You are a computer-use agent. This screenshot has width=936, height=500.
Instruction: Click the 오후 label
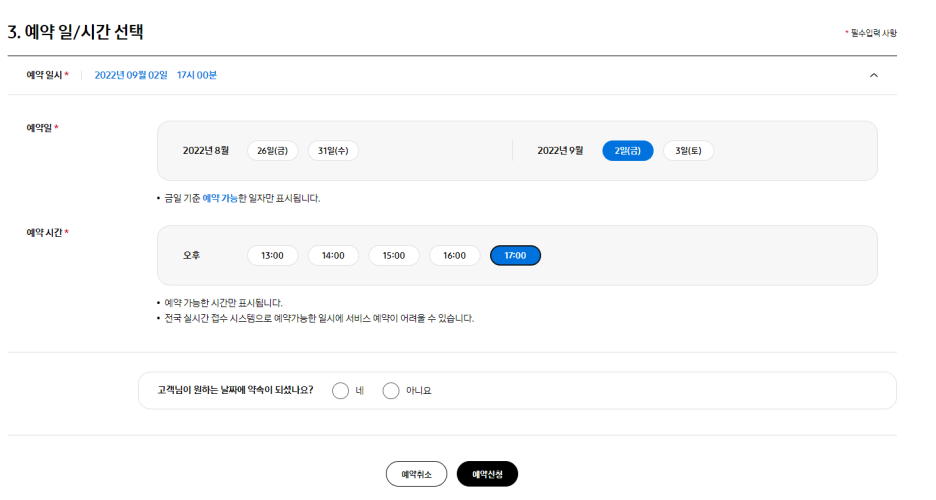pos(192,255)
